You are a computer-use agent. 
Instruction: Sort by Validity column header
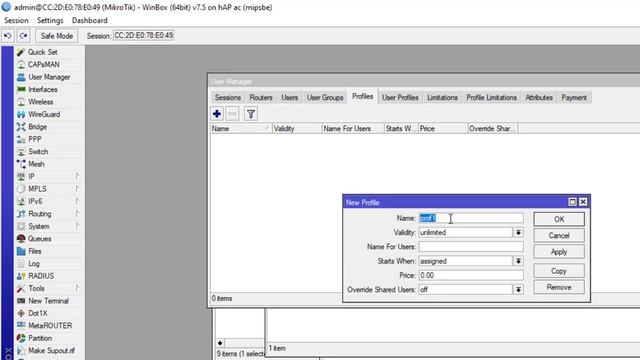tap(297, 129)
